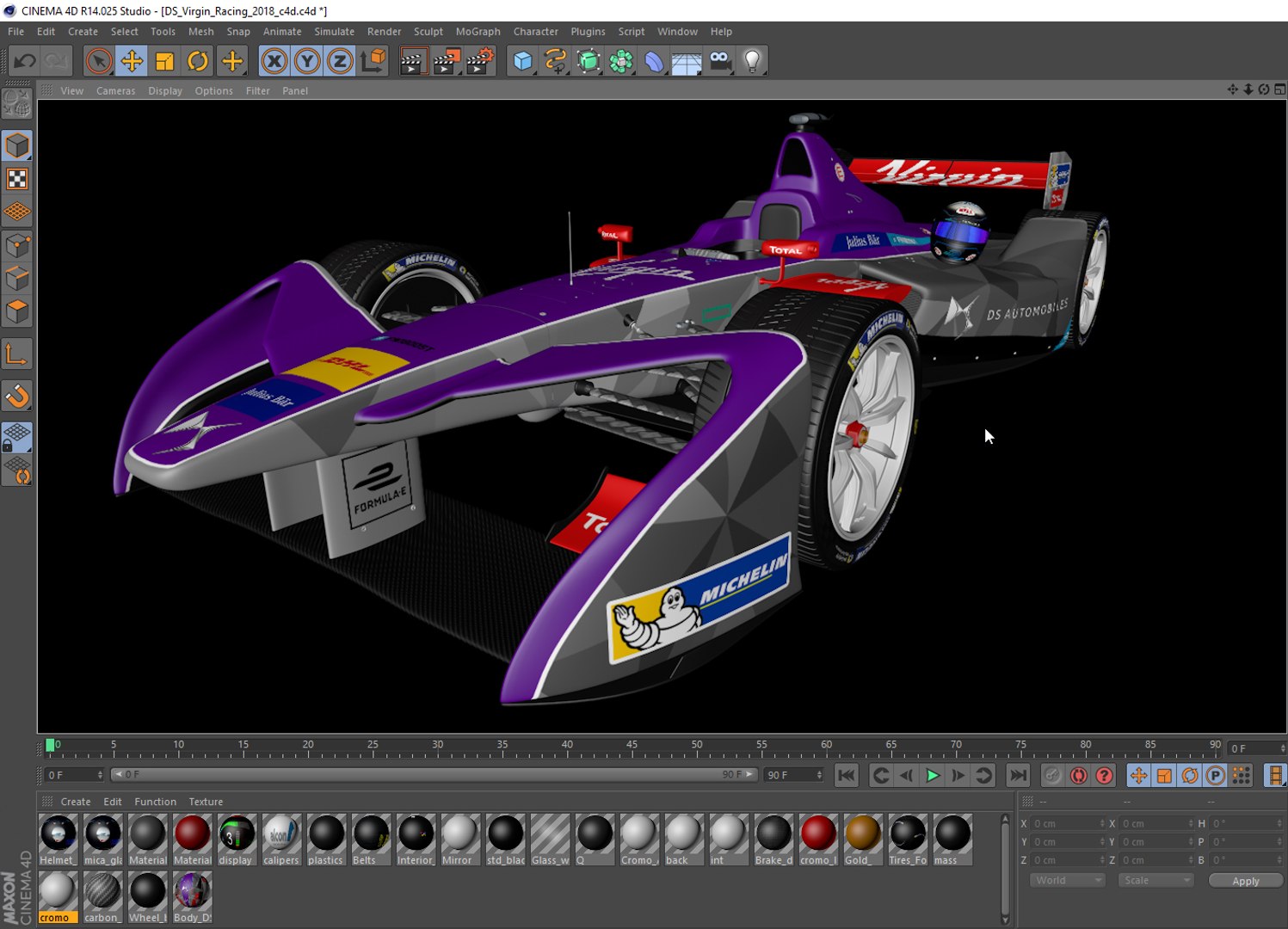Click the Record Active Objects key icon
The width and height of the screenshot is (1288, 929).
[x=1052, y=776]
